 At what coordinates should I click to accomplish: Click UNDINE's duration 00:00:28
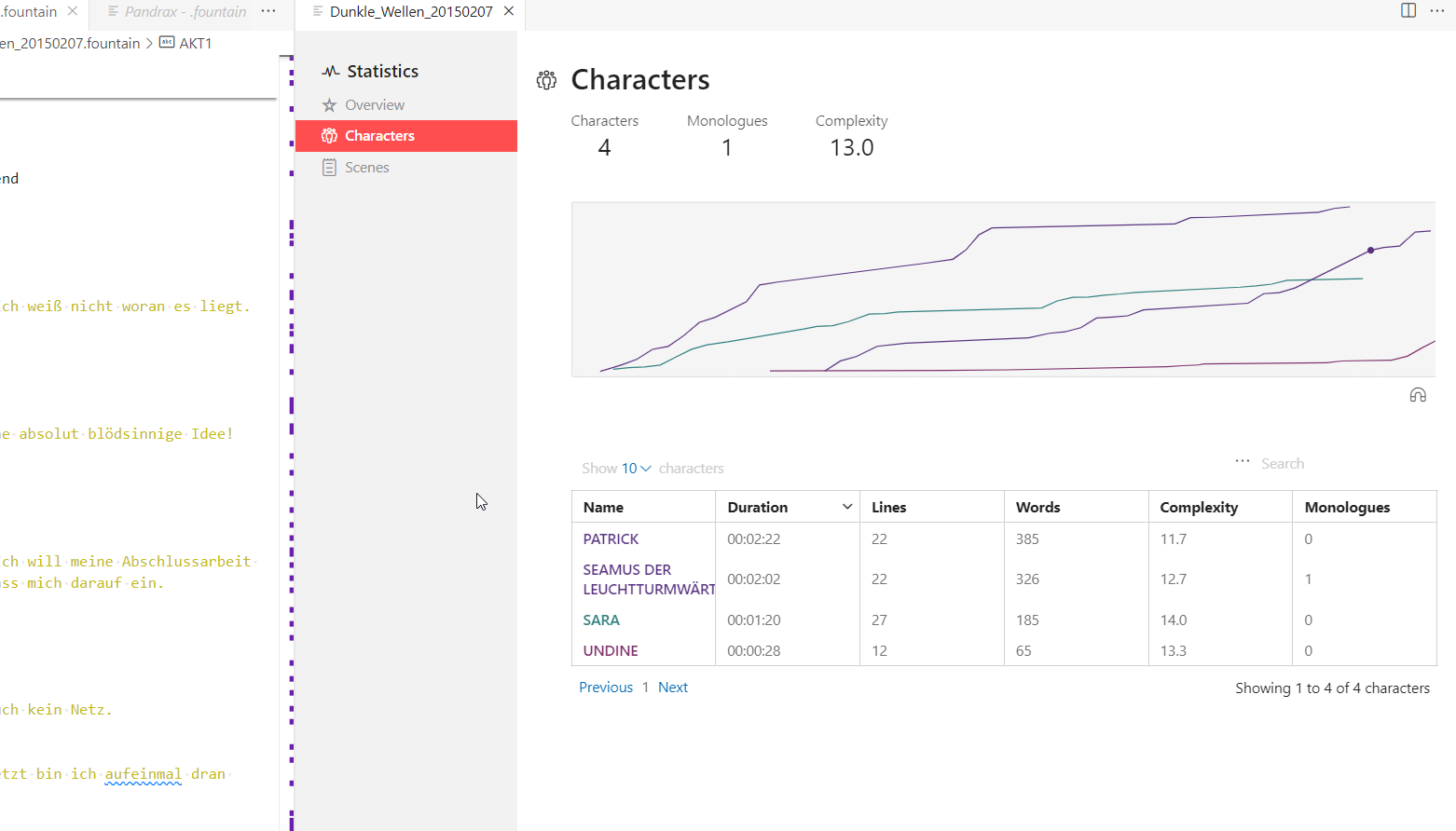(754, 651)
